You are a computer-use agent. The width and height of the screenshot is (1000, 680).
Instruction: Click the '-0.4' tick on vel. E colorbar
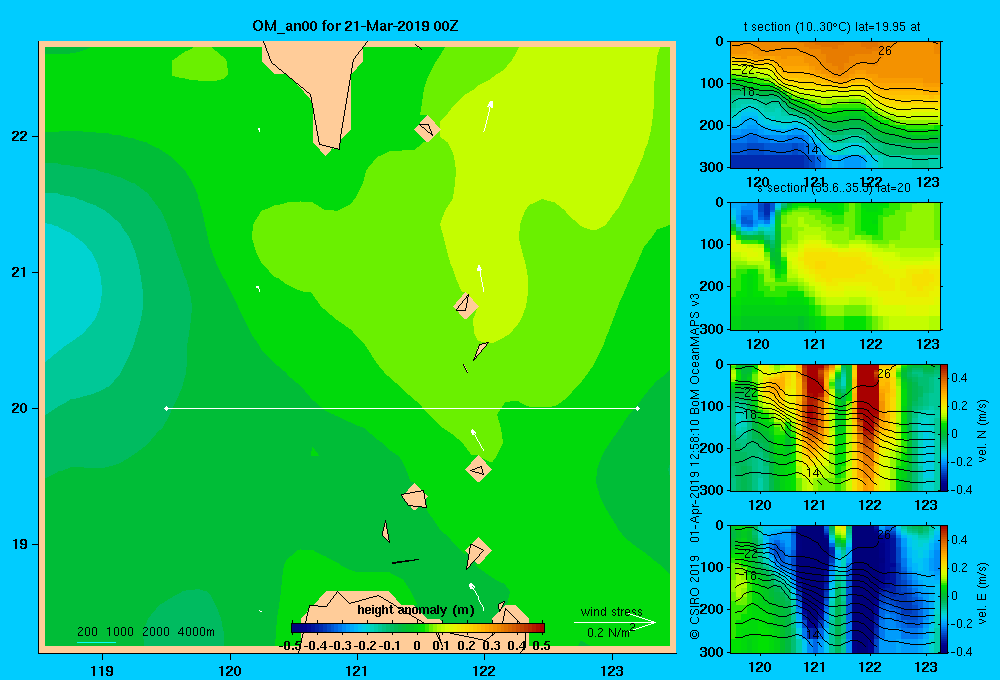960,651
